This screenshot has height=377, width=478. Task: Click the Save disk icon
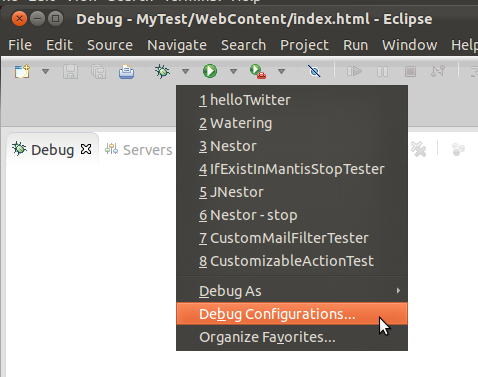click(x=70, y=71)
